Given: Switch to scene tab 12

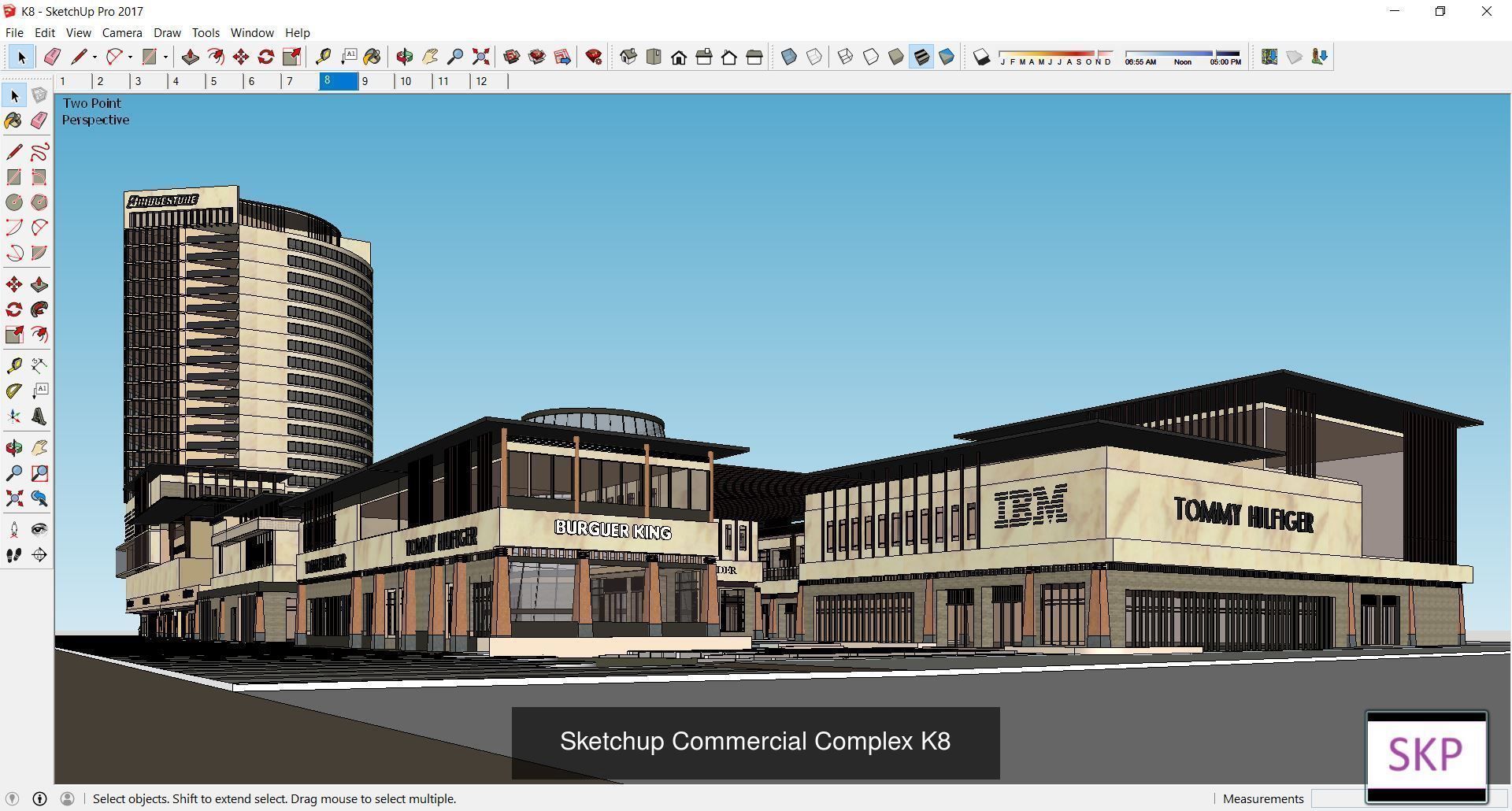Looking at the screenshot, I should 489,81.
